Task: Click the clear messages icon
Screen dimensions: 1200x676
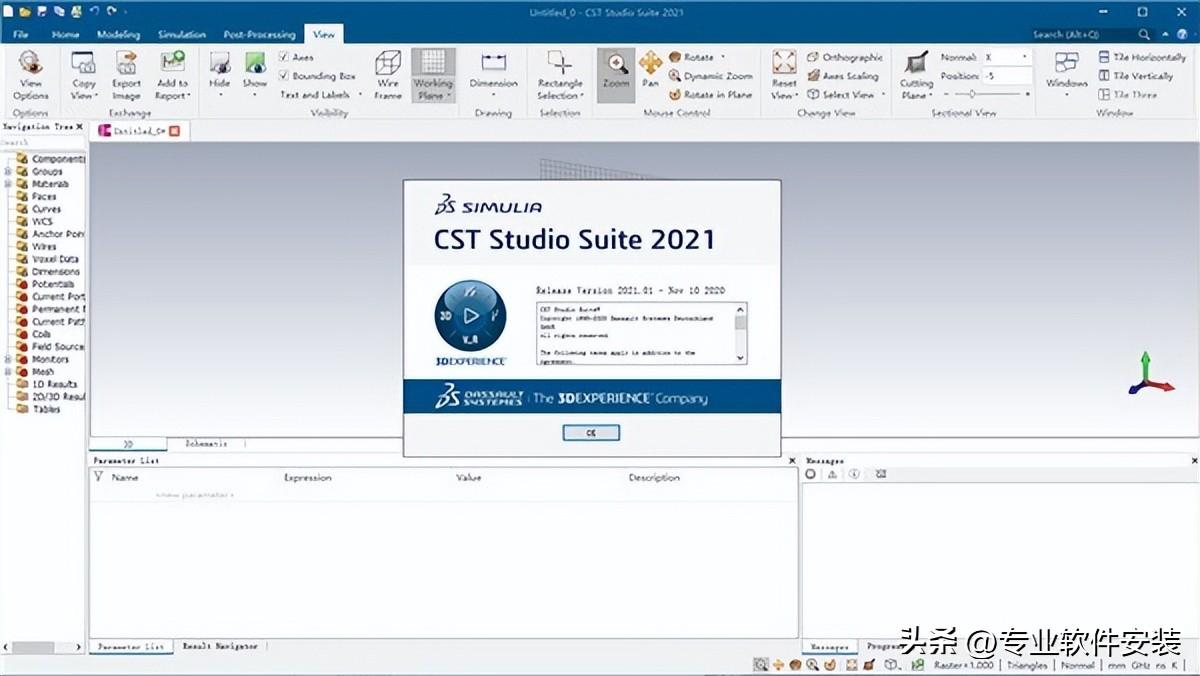Action: coord(881,475)
